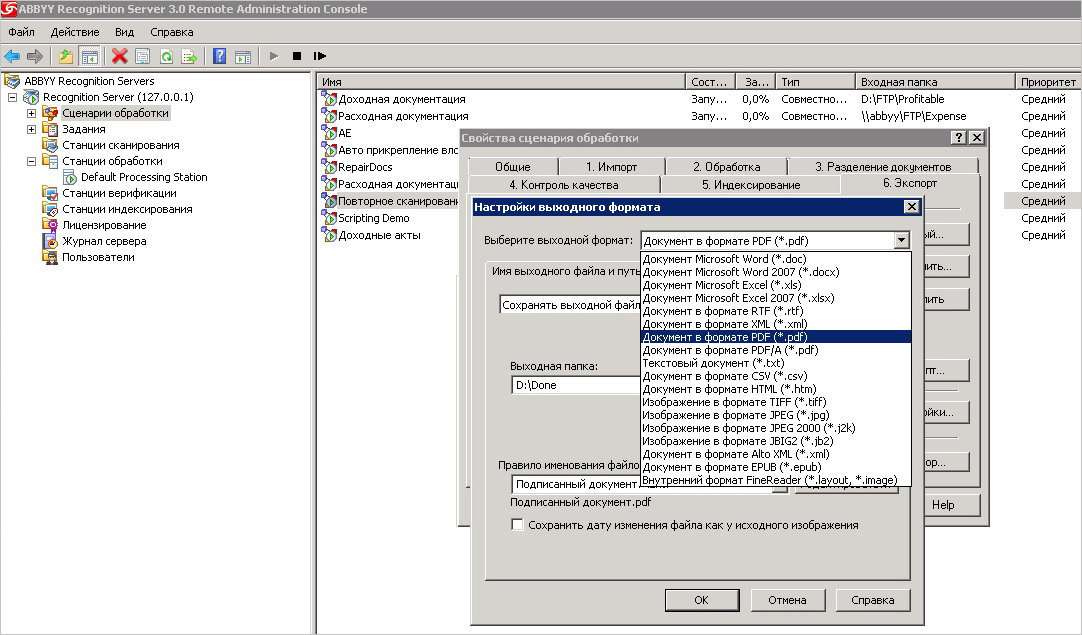Open the Файл menu
Screen dimensions: 1082x635
tap(21, 32)
